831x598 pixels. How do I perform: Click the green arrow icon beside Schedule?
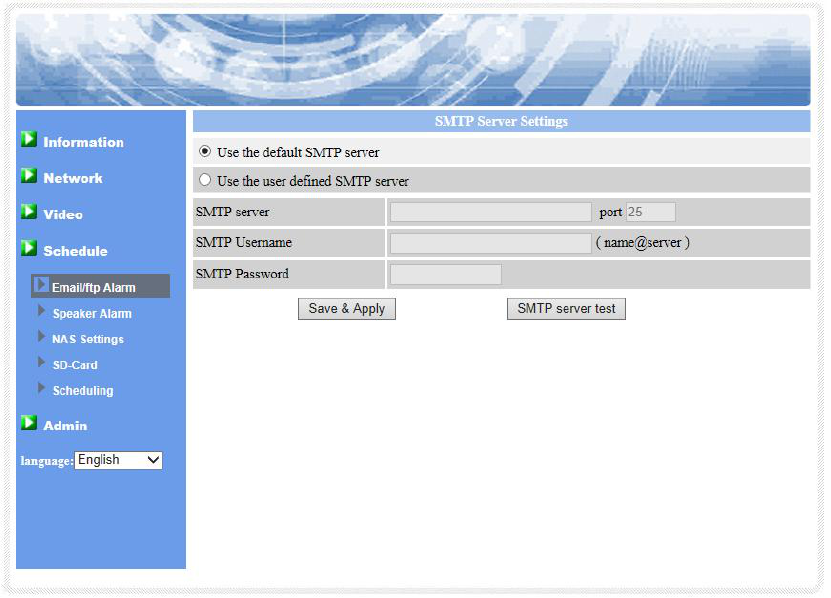click(29, 248)
